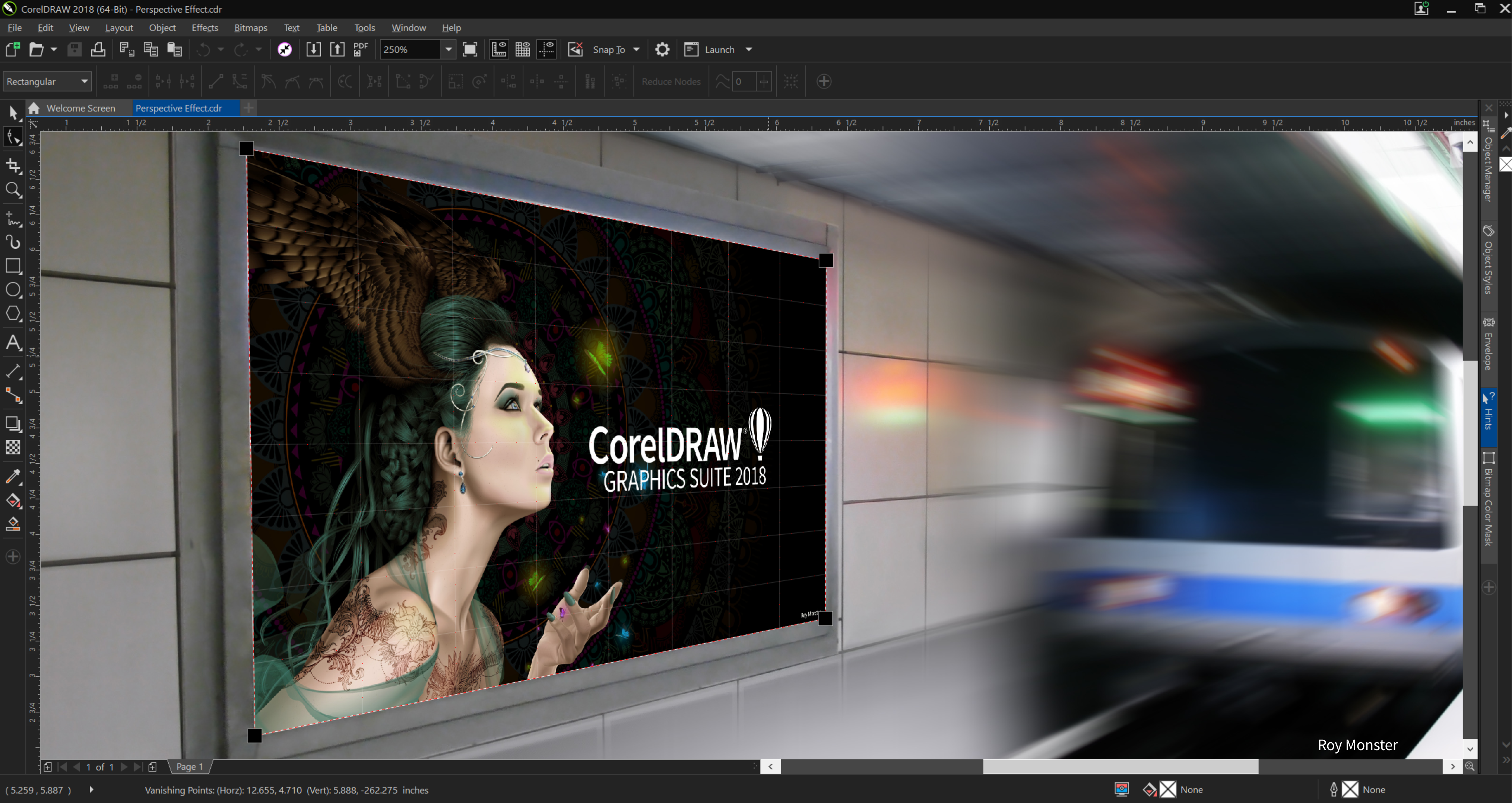Select the Connector tool
The height and width of the screenshot is (803, 1512).
click(x=13, y=396)
